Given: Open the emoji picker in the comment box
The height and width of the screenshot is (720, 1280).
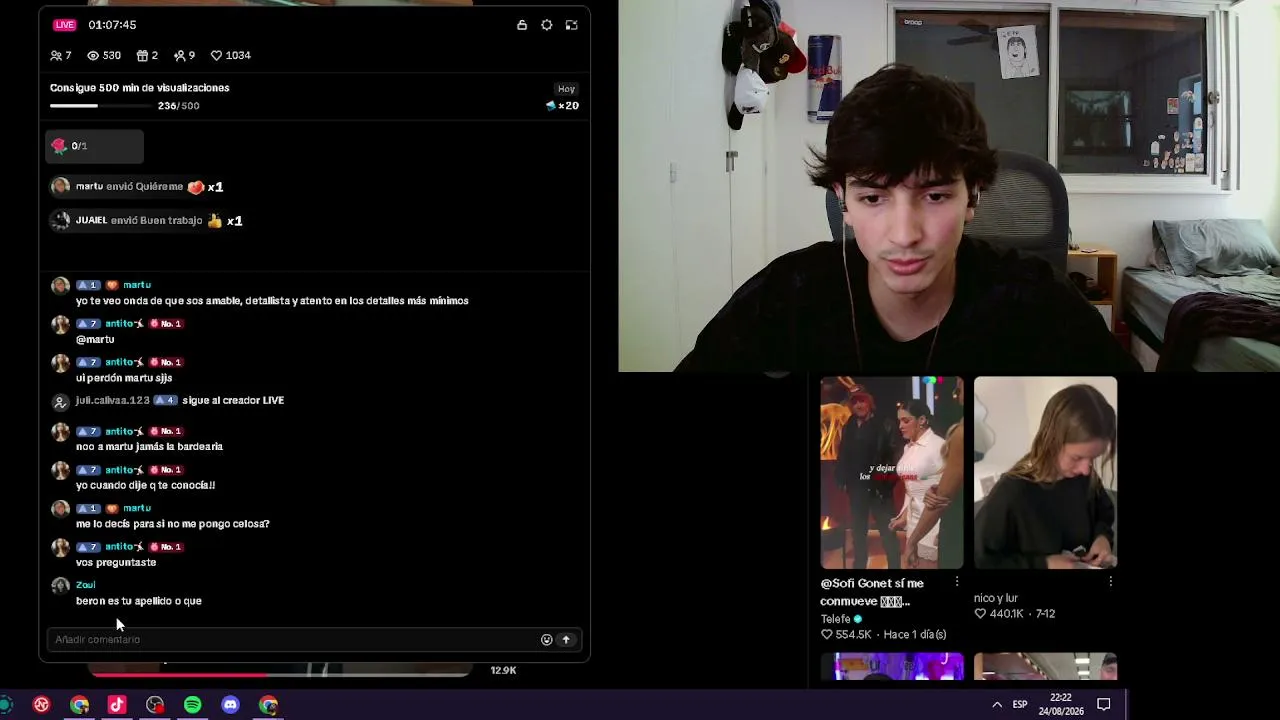Looking at the screenshot, I should click(546, 640).
